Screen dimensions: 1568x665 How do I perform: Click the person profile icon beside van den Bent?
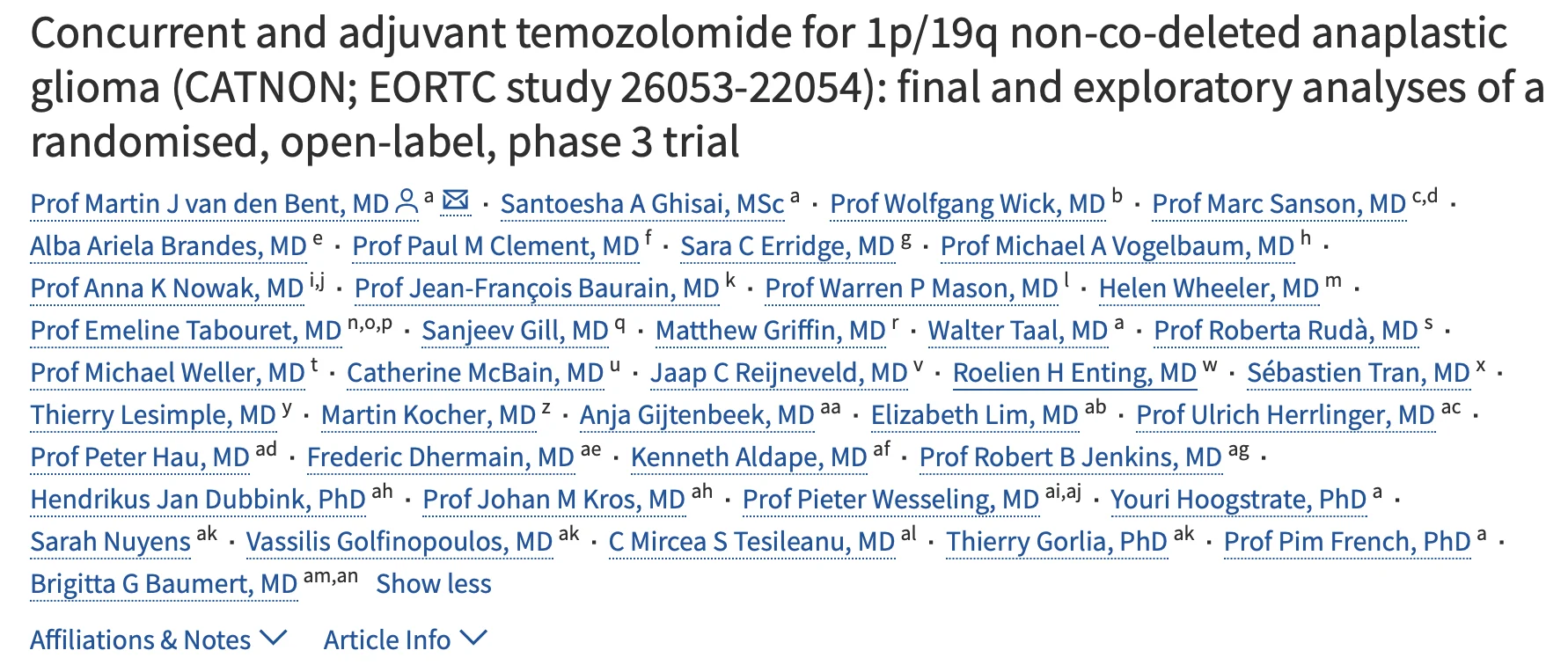407,202
